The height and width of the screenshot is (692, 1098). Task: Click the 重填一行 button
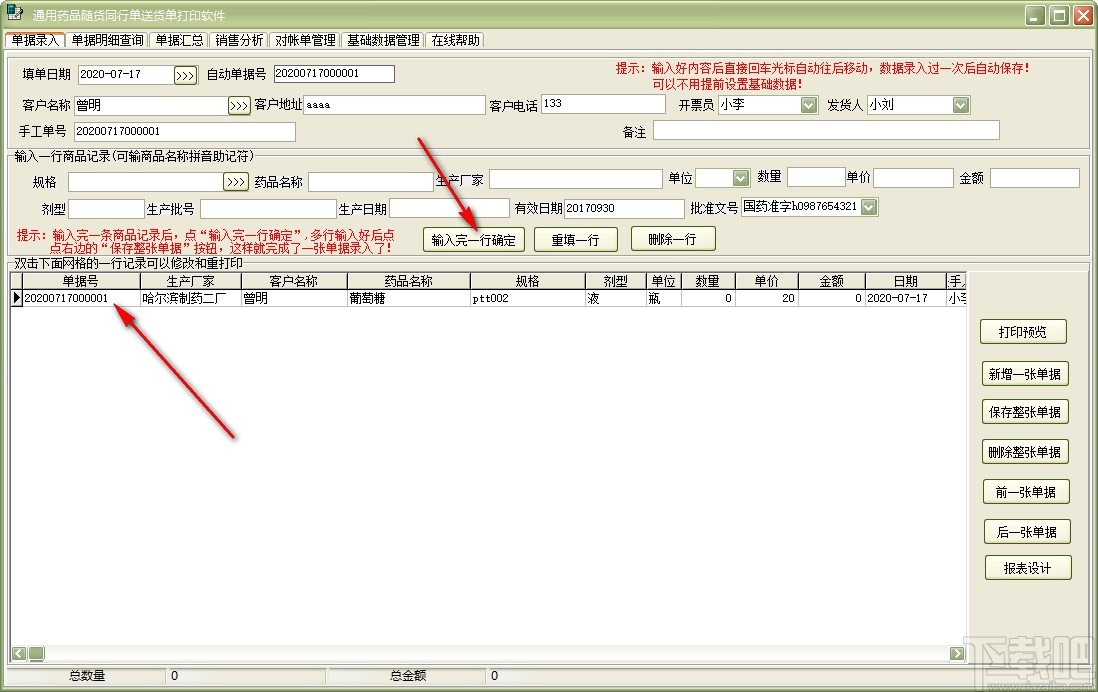point(576,240)
